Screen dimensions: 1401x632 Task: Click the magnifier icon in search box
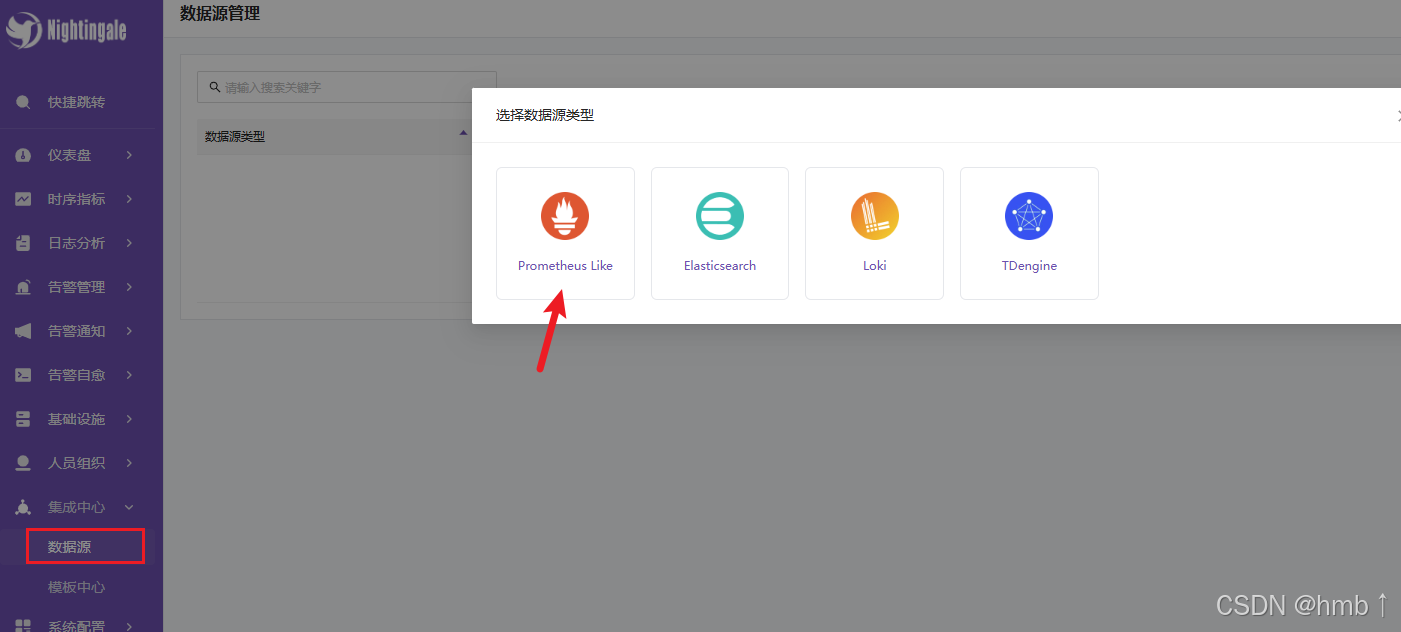(x=214, y=87)
